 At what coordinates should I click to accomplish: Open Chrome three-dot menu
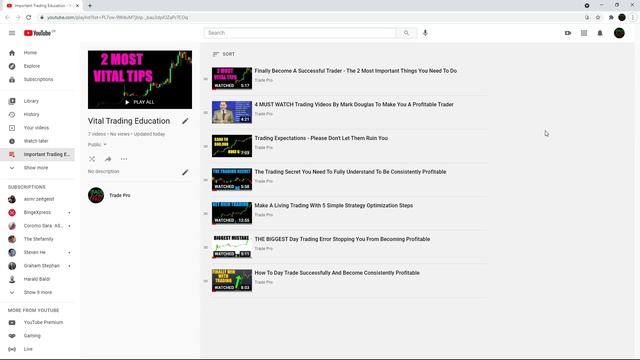click(x=633, y=18)
